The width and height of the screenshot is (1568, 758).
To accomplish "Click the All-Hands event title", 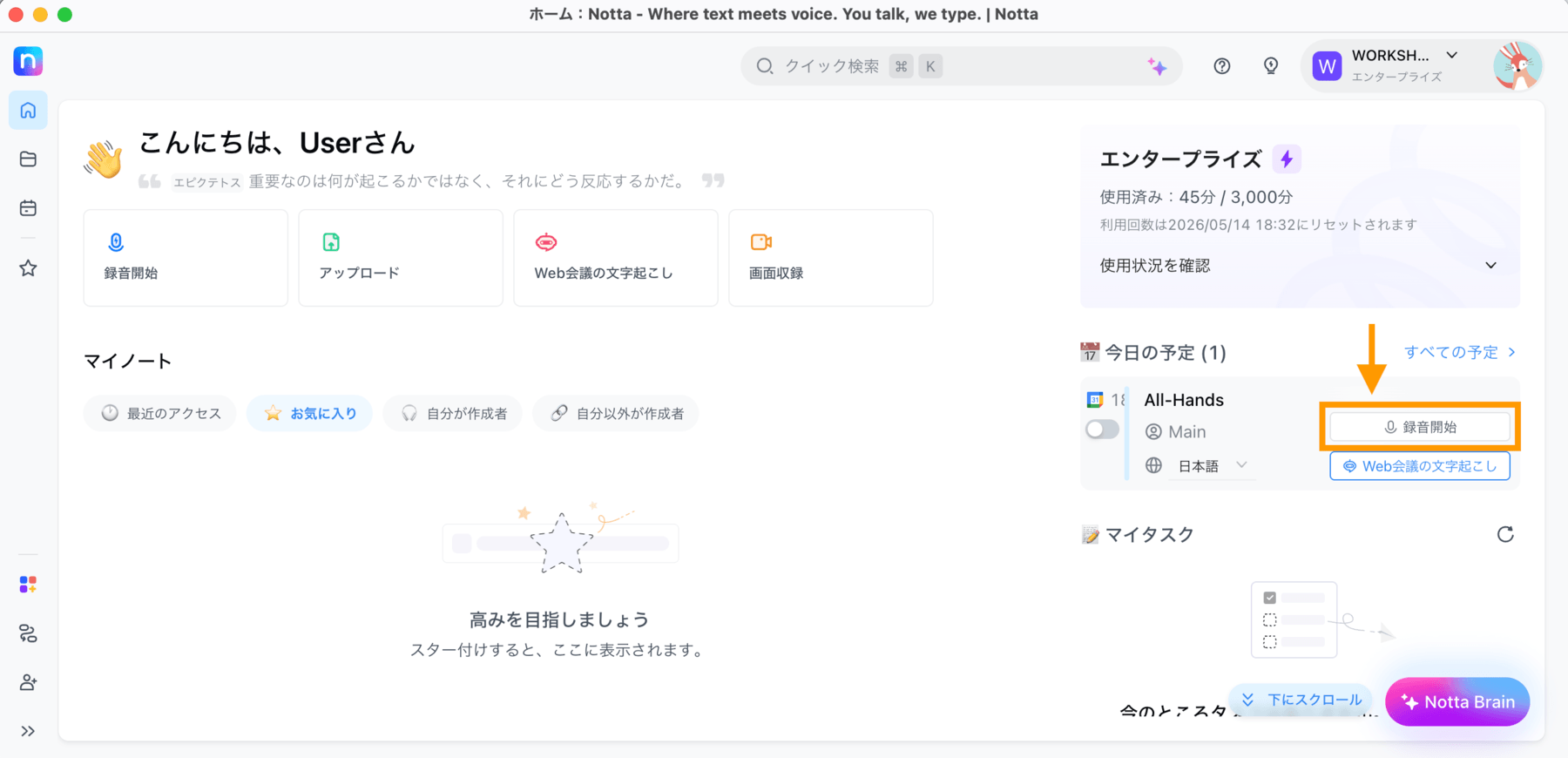I will [1183, 400].
